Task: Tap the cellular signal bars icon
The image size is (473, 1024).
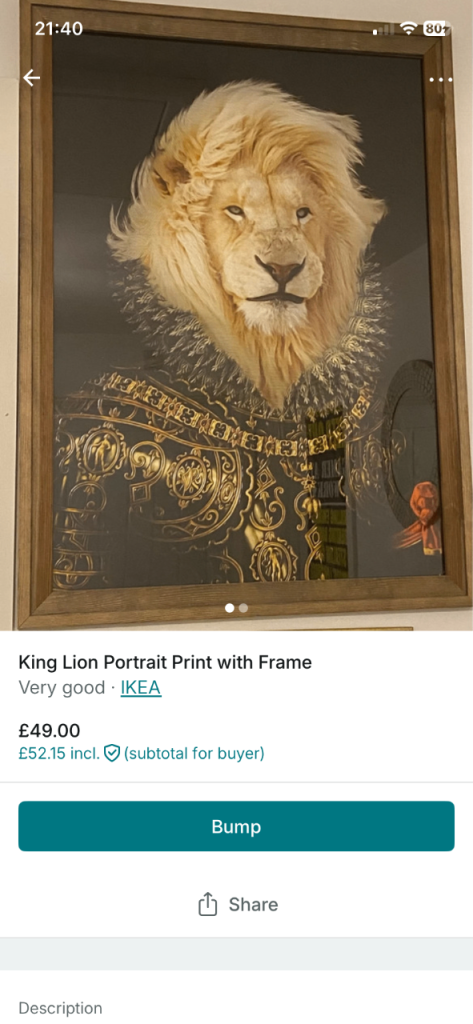Action: pyautogui.click(x=384, y=29)
